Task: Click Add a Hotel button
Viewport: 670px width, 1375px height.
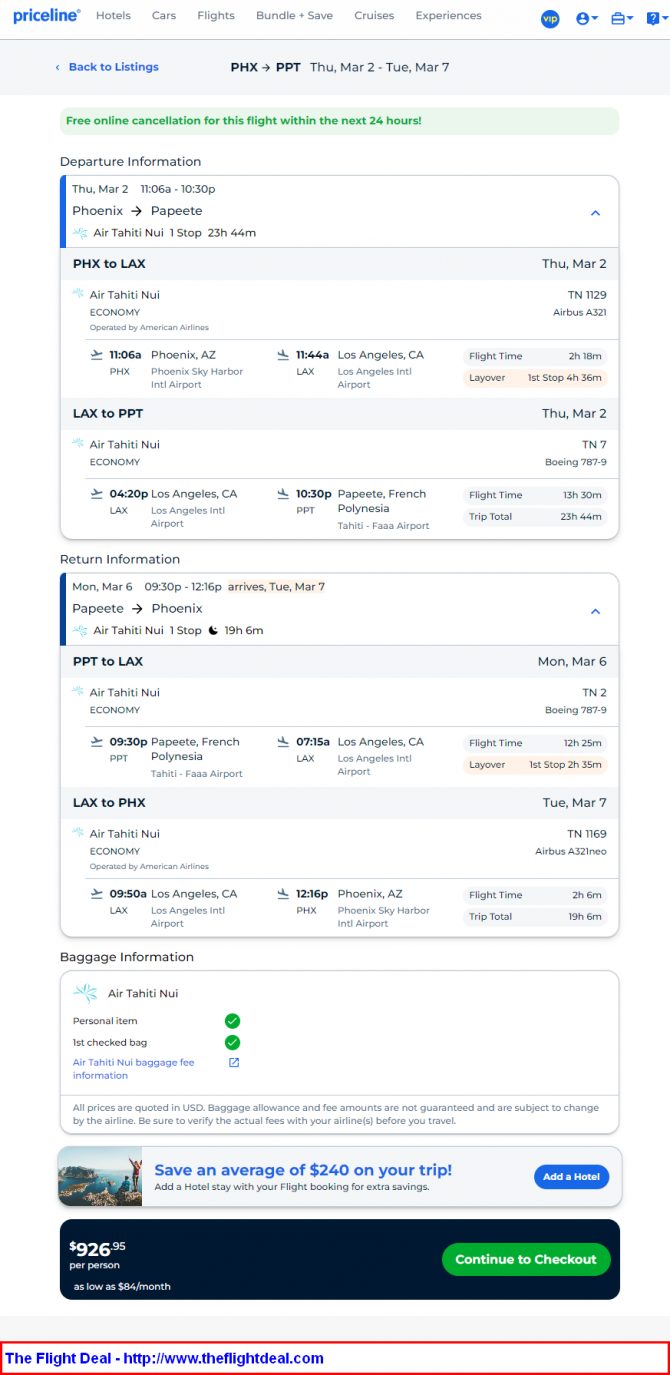Action: pyautogui.click(x=571, y=1177)
